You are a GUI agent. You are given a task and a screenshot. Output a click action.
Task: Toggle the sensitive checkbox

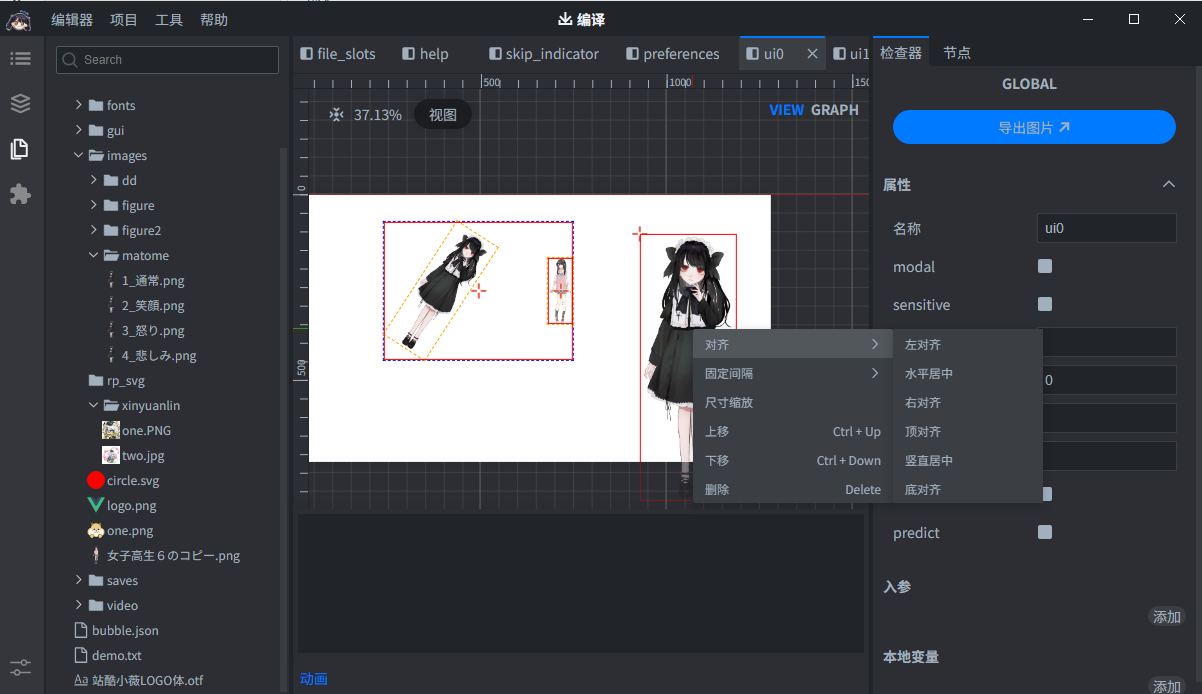[1045, 304]
